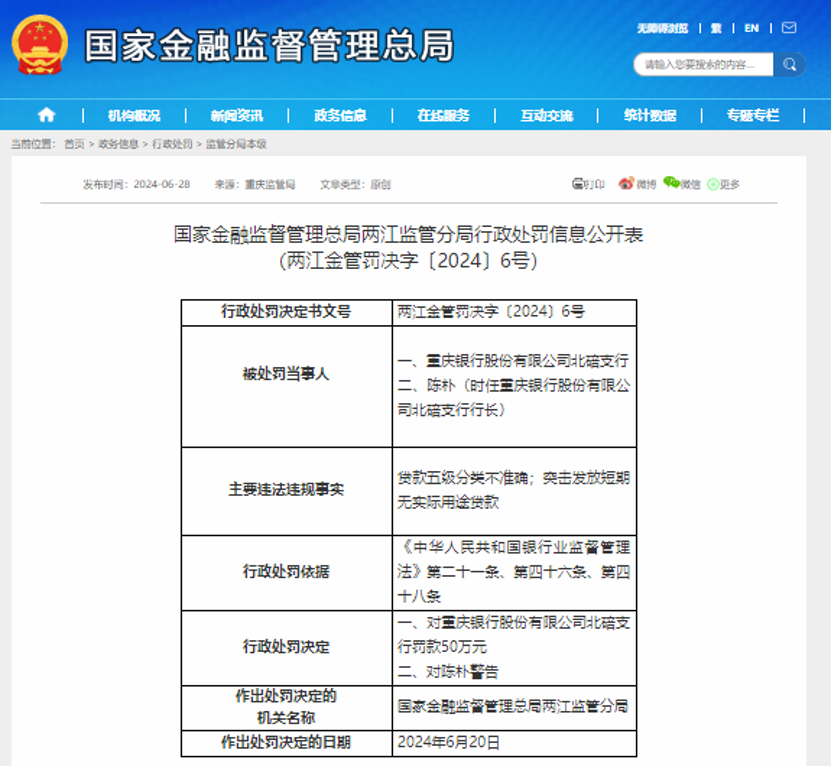Click the search magnifier button
The image size is (832, 766).
pyautogui.click(x=790, y=64)
